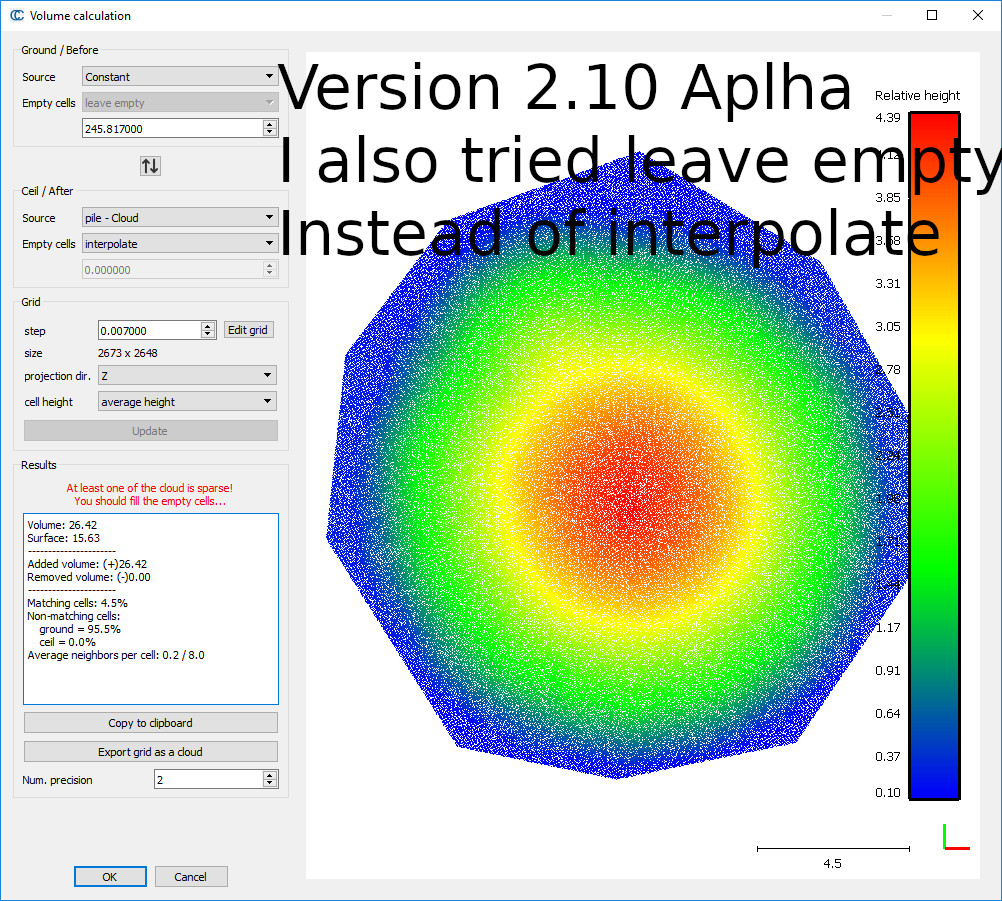Open the Ceil Source dropdown showing pile - Cloud

pyautogui.click(x=180, y=218)
